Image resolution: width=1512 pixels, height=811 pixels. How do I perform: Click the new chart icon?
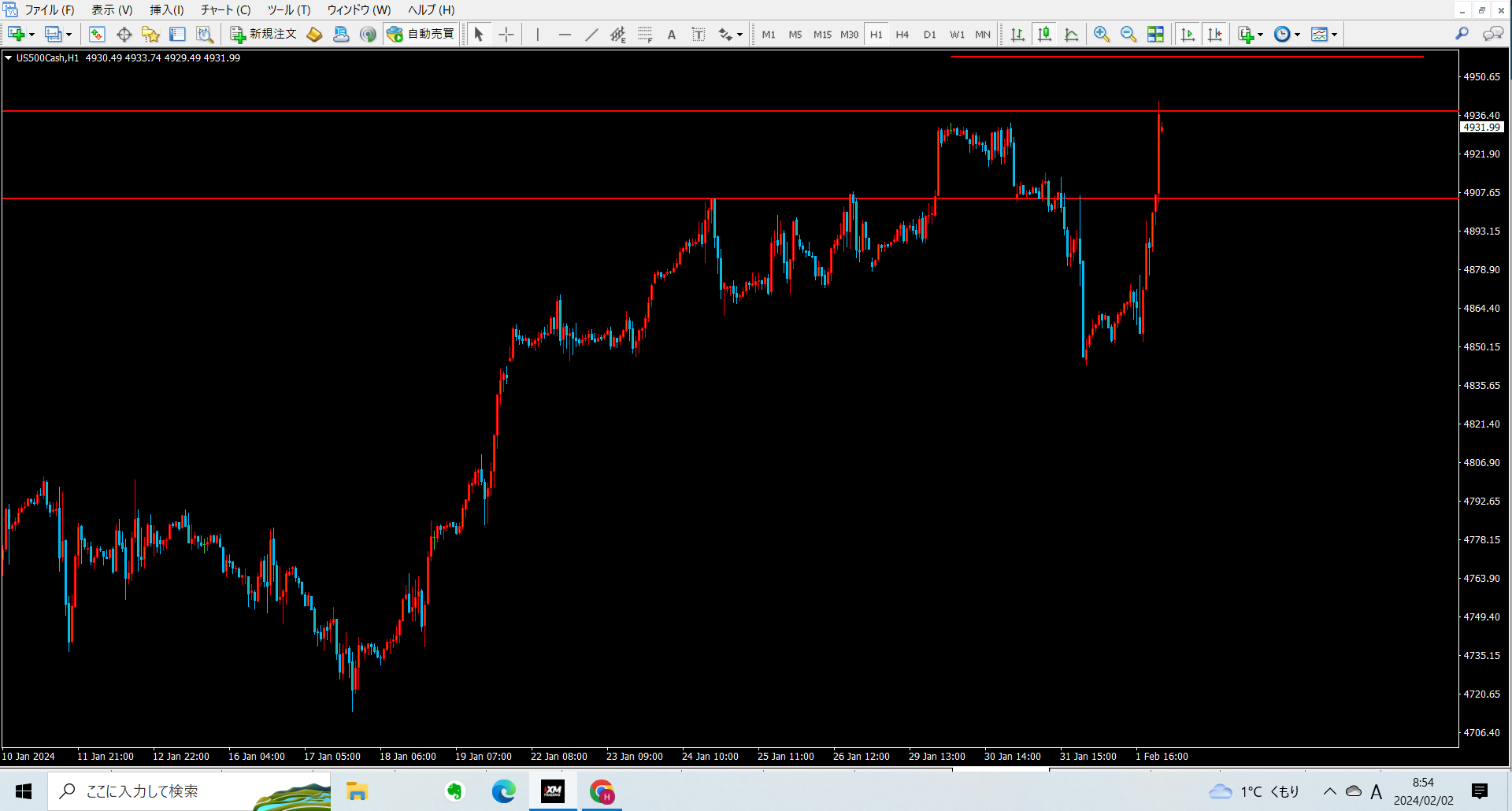(x=16, y=34)
